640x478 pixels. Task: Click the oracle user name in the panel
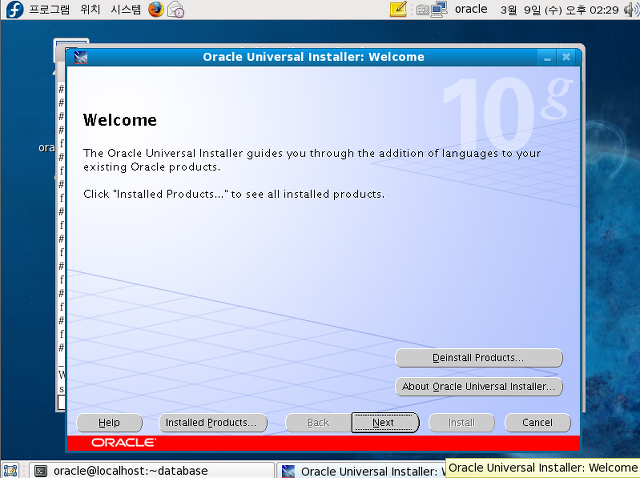coord(471,9)
